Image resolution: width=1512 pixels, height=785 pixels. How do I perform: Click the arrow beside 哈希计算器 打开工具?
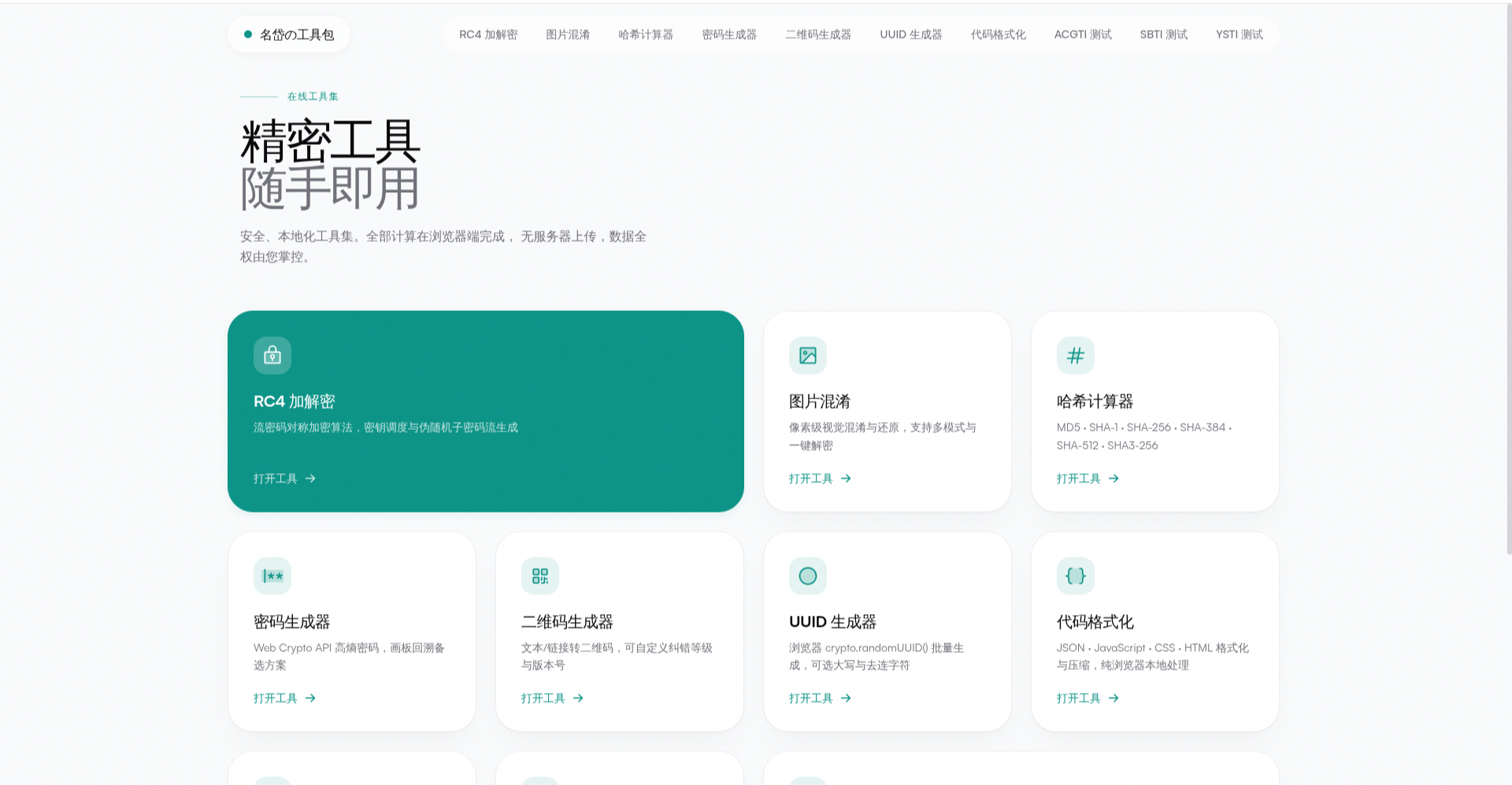1114,478
